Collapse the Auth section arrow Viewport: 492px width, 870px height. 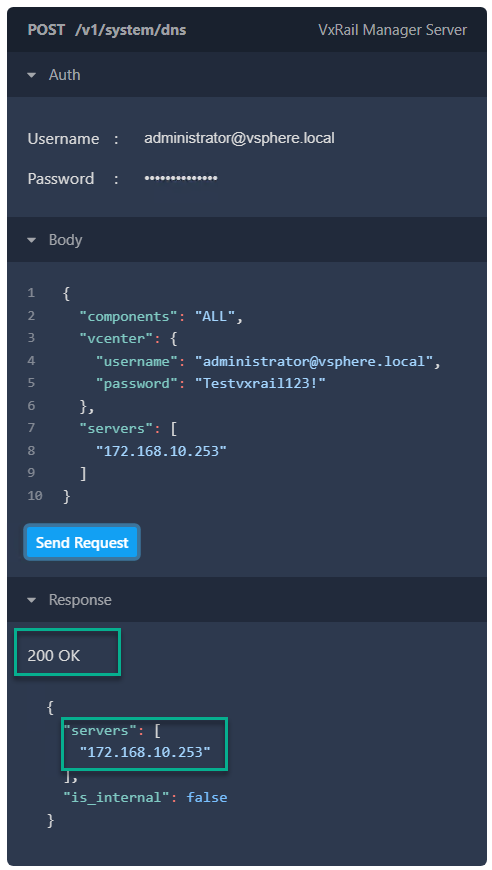point(32,75)
